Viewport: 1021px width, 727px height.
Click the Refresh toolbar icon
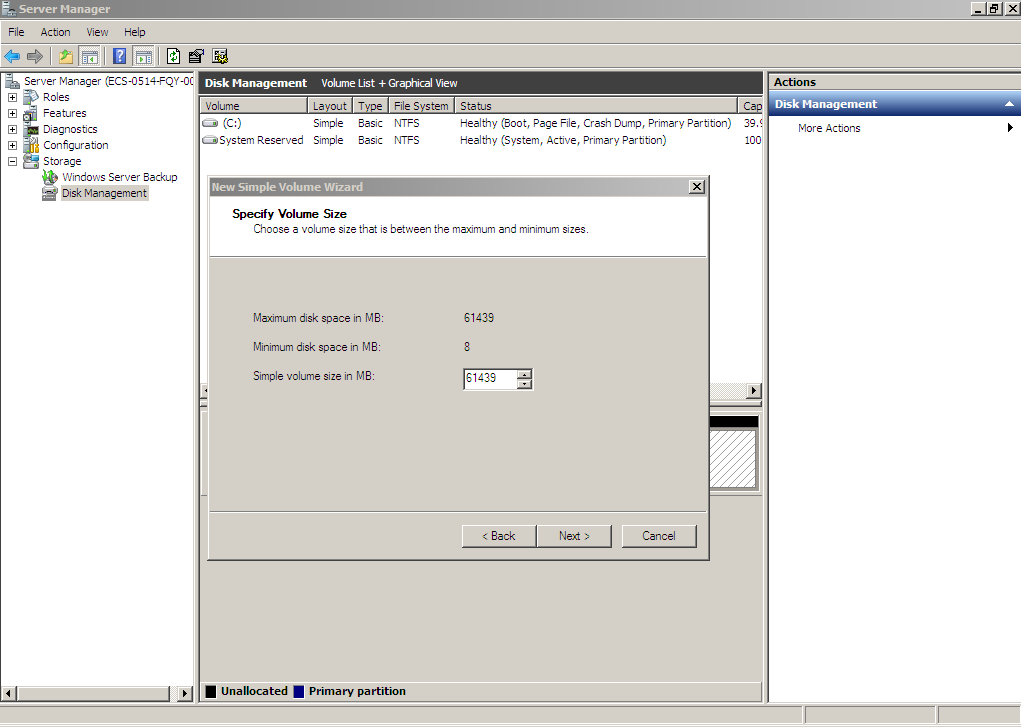(x=173, y=56)
